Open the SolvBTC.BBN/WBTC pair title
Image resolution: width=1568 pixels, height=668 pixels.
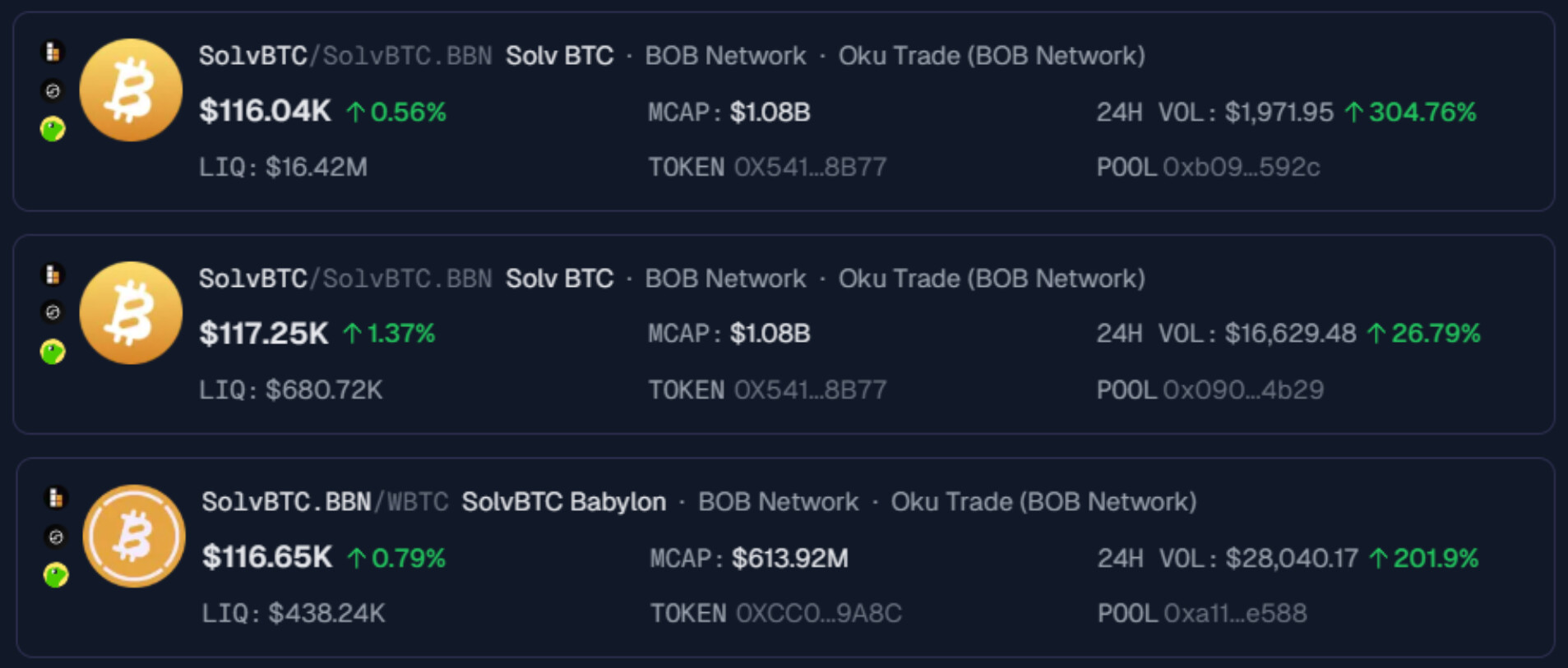[x=325, y=502]
